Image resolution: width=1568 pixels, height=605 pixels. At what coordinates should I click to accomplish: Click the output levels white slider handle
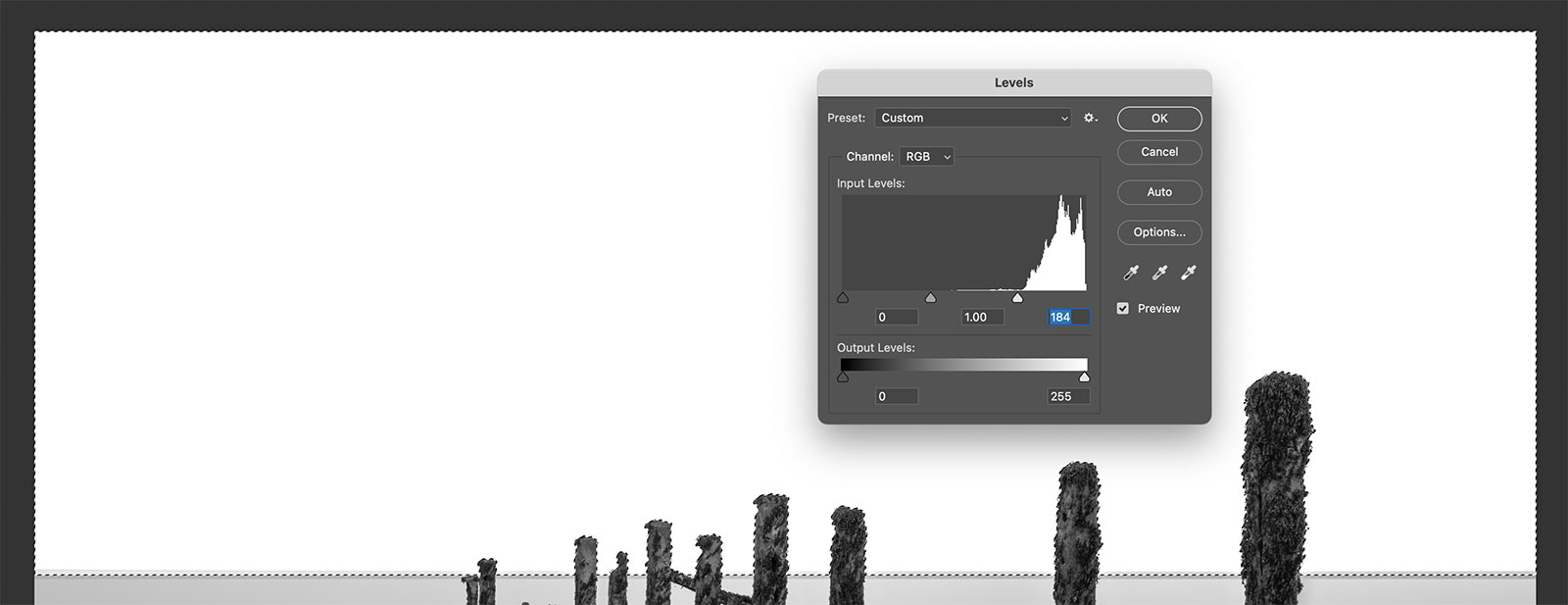pyautogui.click(x=1084, y=378)
